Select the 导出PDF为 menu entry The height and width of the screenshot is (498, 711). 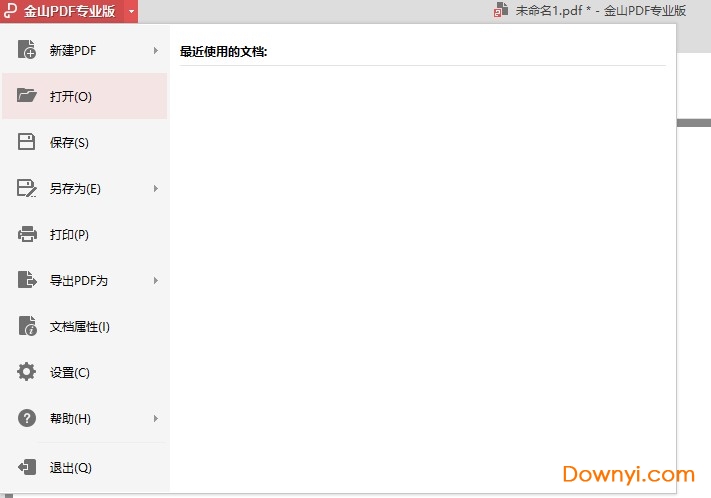[85, 280]
